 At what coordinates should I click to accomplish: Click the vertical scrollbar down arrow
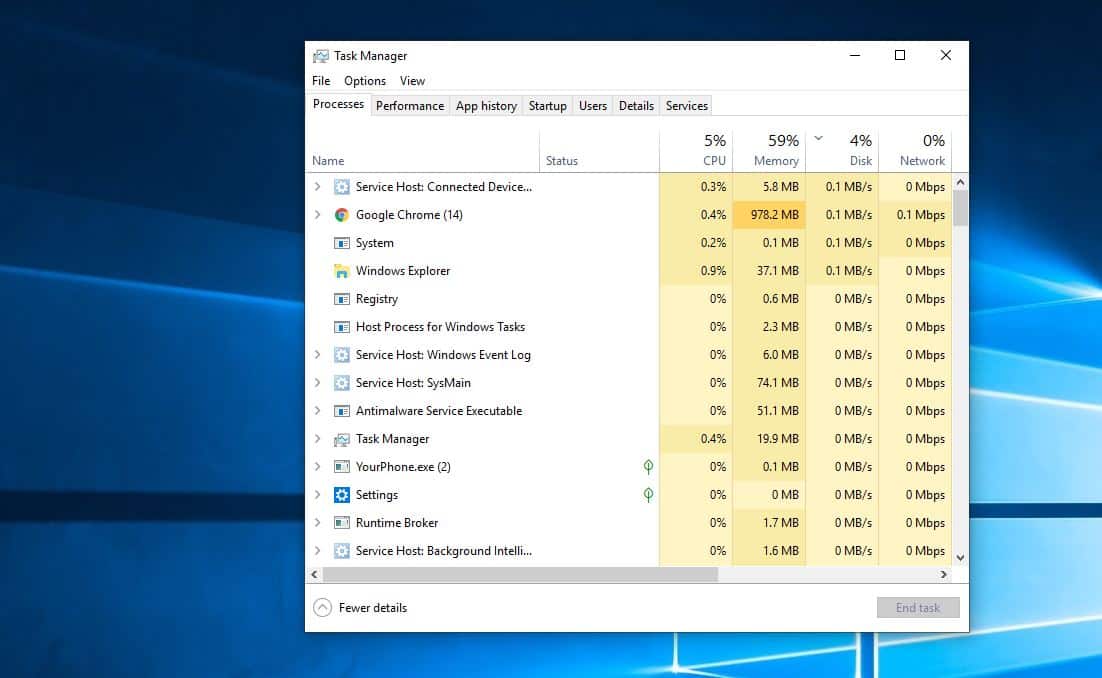(x=960, y=558)
